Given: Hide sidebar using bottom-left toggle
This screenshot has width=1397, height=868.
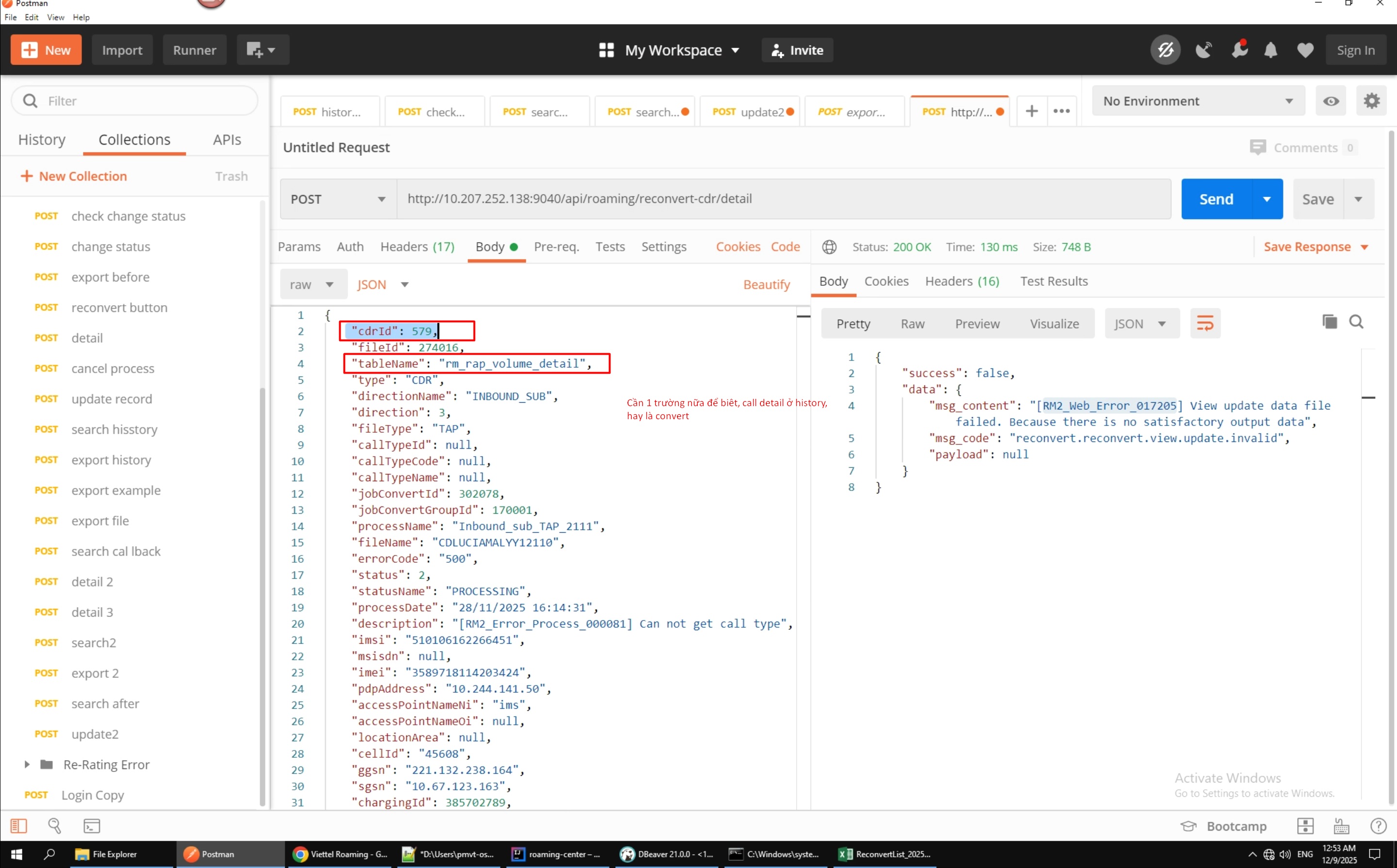Looking at the screenshot, I should coord(19,825).
